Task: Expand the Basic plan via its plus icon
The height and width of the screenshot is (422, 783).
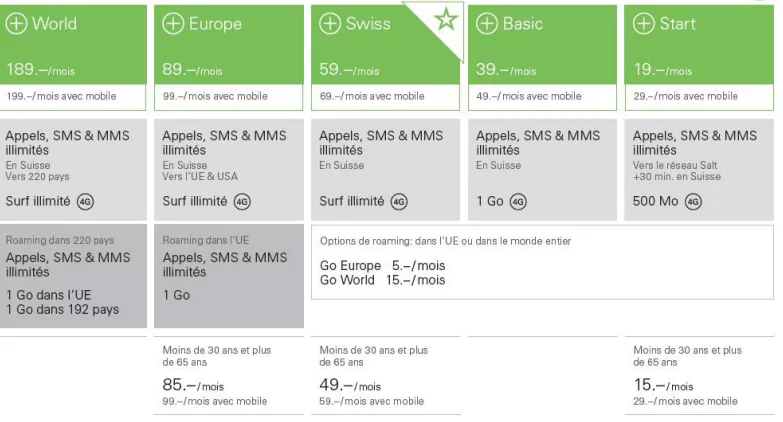Action: [488, 24]
